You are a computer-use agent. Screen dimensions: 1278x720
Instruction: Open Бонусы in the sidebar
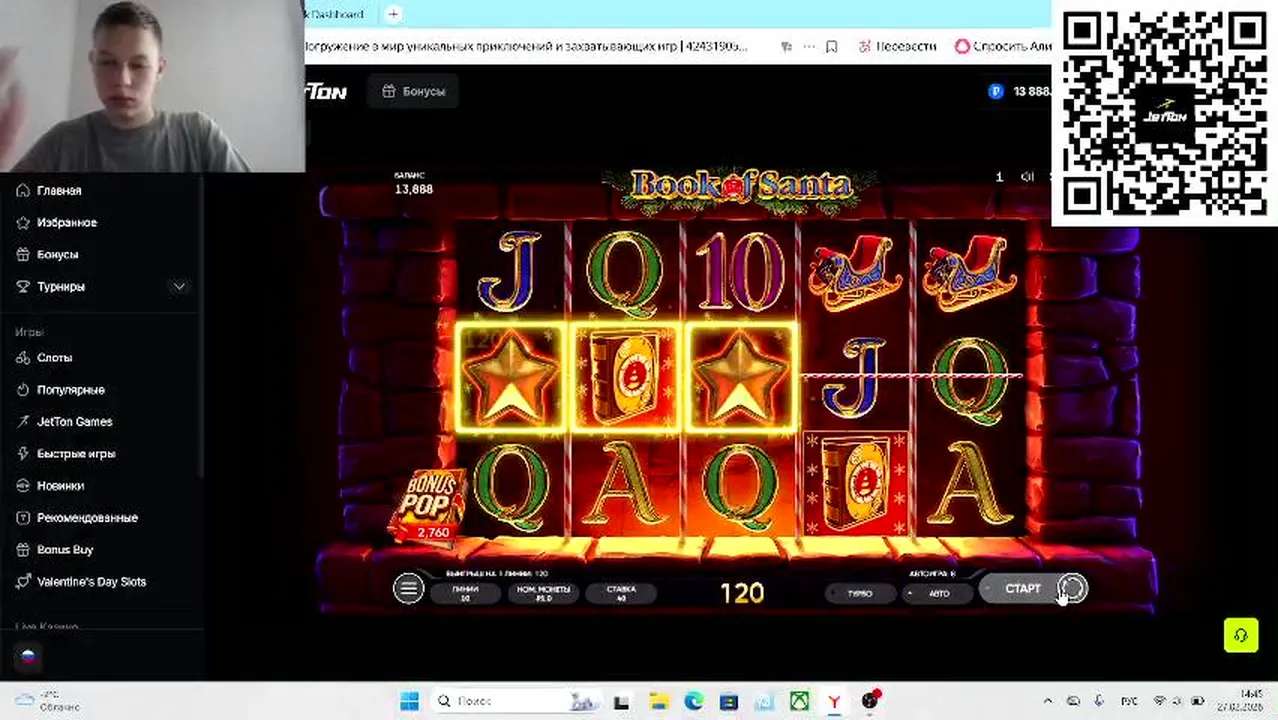(x=57, y=254)
